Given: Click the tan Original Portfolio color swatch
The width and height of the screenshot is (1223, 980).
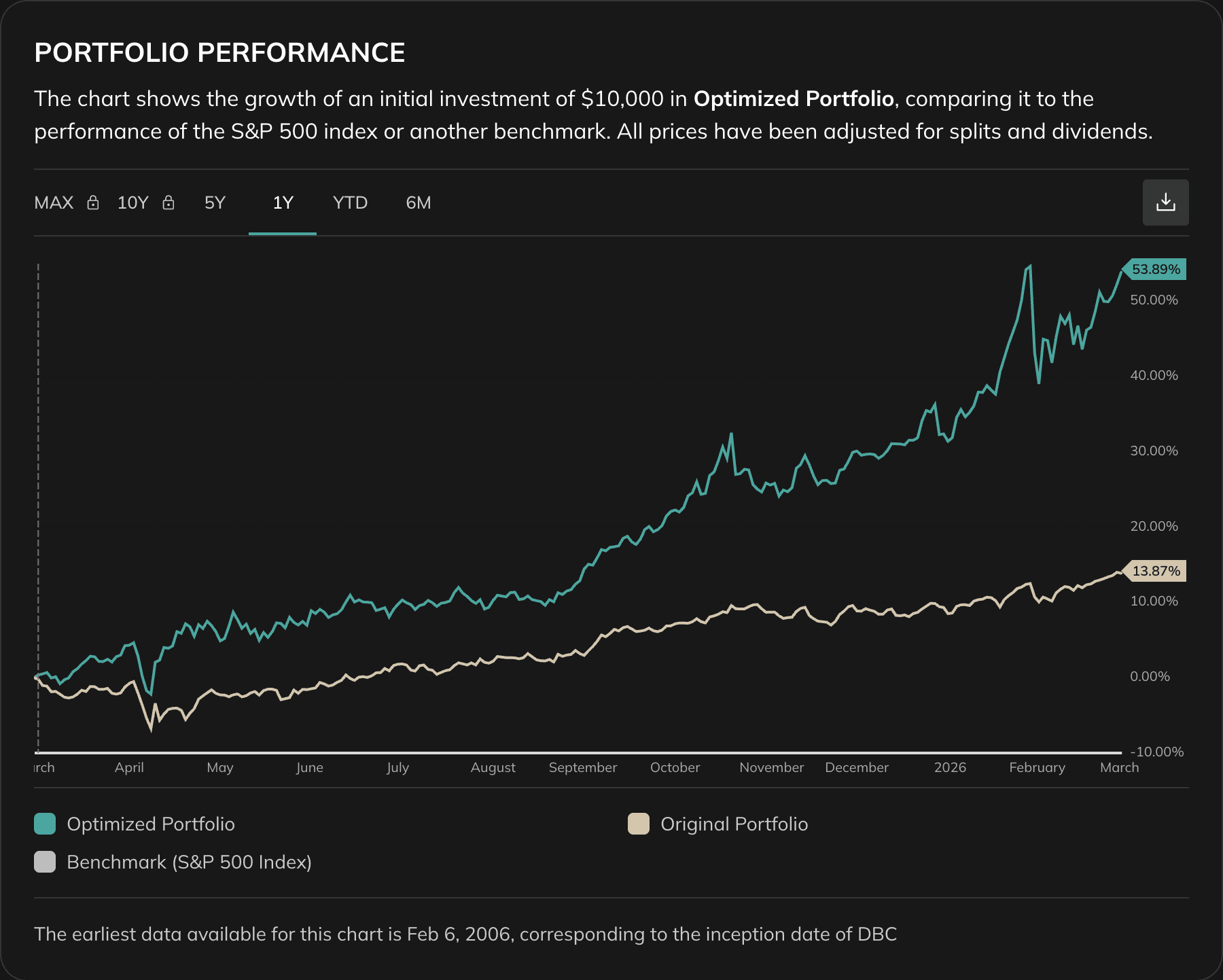Looking at the screenshot, I should (639, 824).
